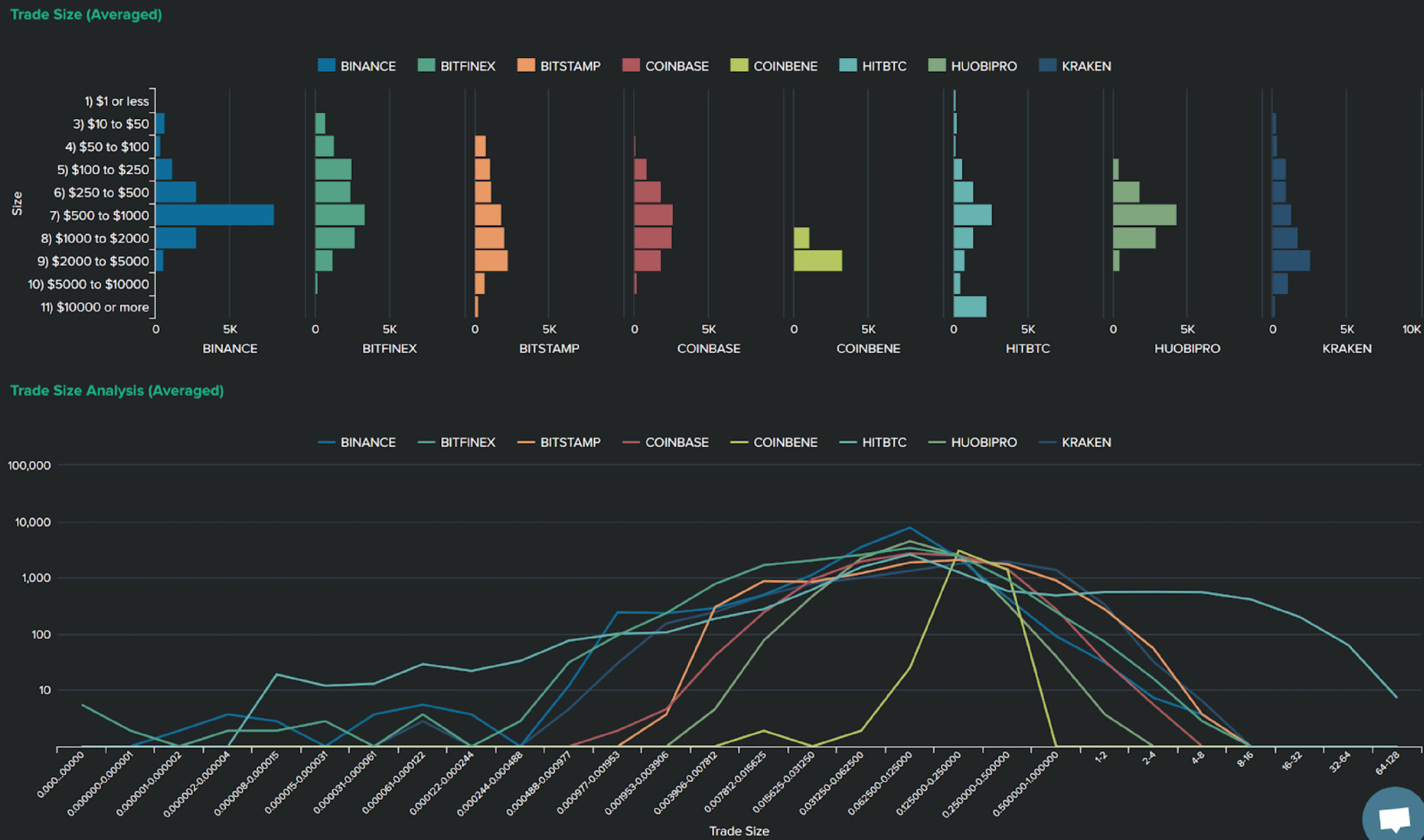Click BITSTAMP in line chart legend

(558, 442)
